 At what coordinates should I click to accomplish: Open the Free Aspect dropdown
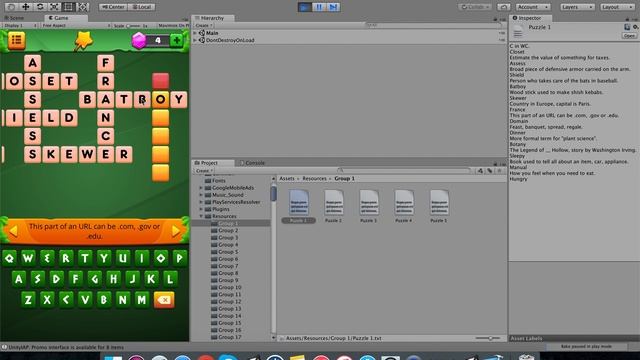coord(76,25)
